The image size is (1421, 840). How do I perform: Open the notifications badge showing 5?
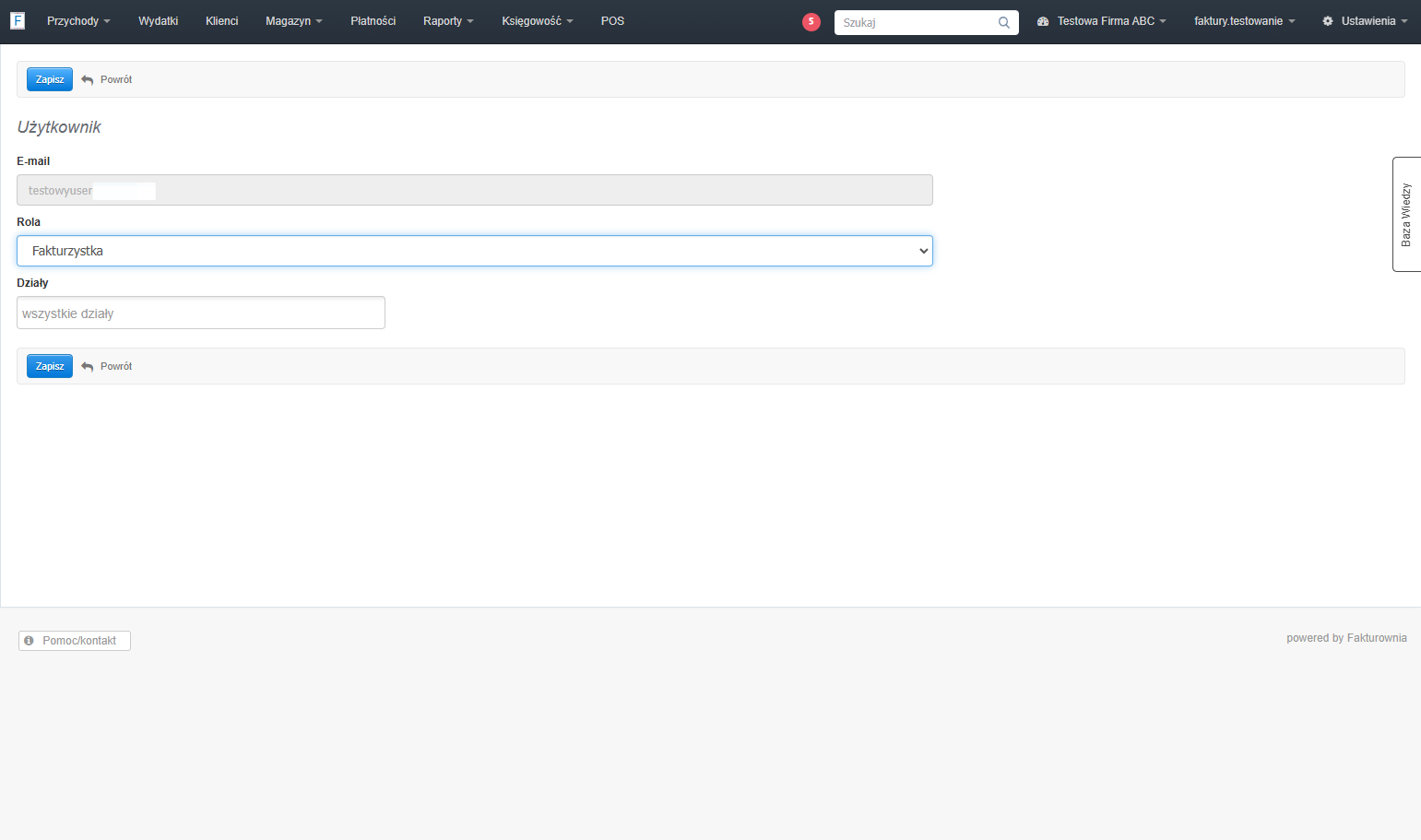(811, 22)
